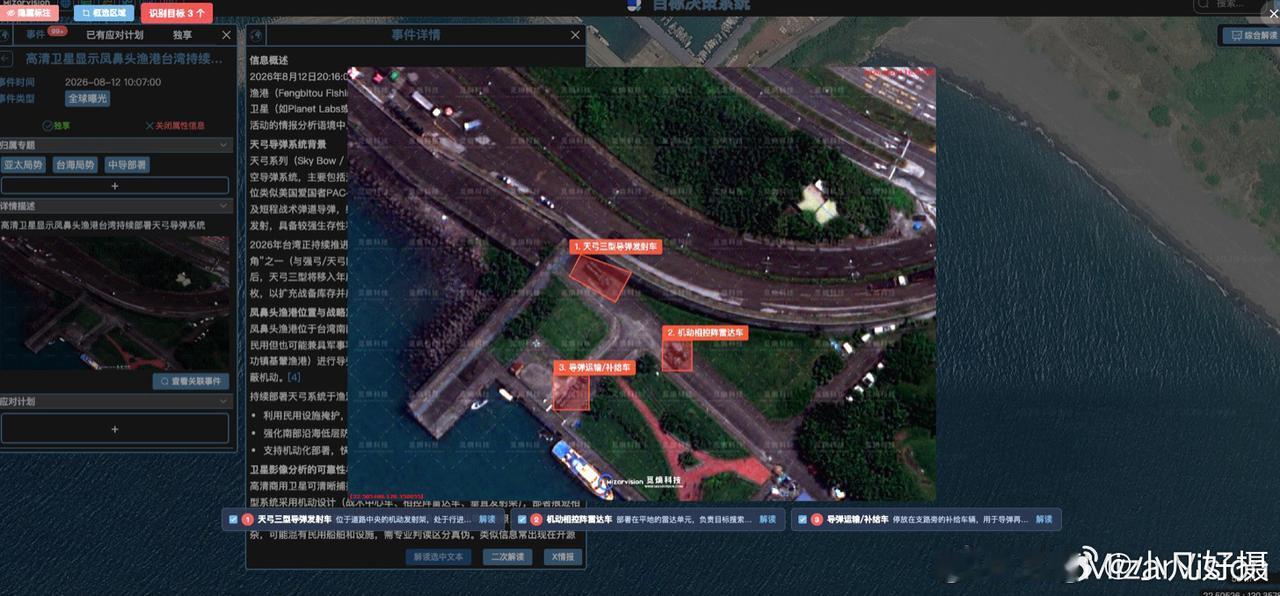Click the 天弓导弹系统背景 heading

[x=287, y=145]
